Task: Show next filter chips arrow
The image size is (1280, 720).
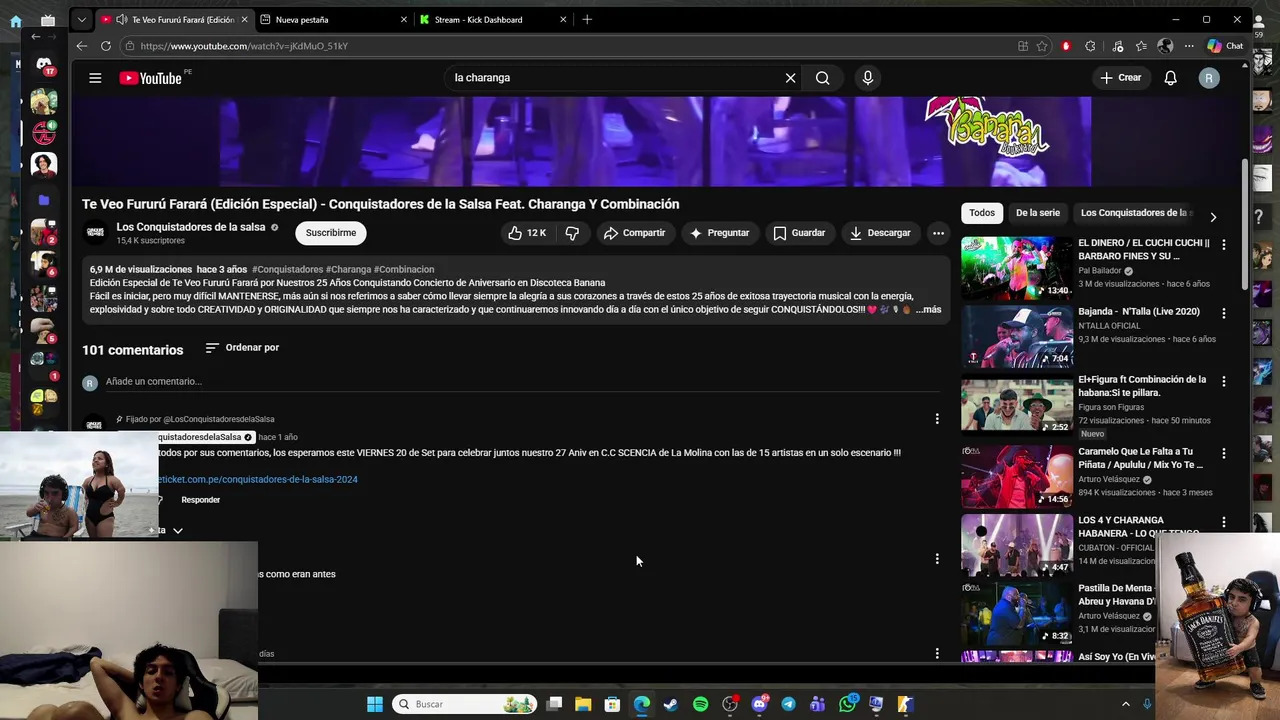Action: (x=1213, y=217)
